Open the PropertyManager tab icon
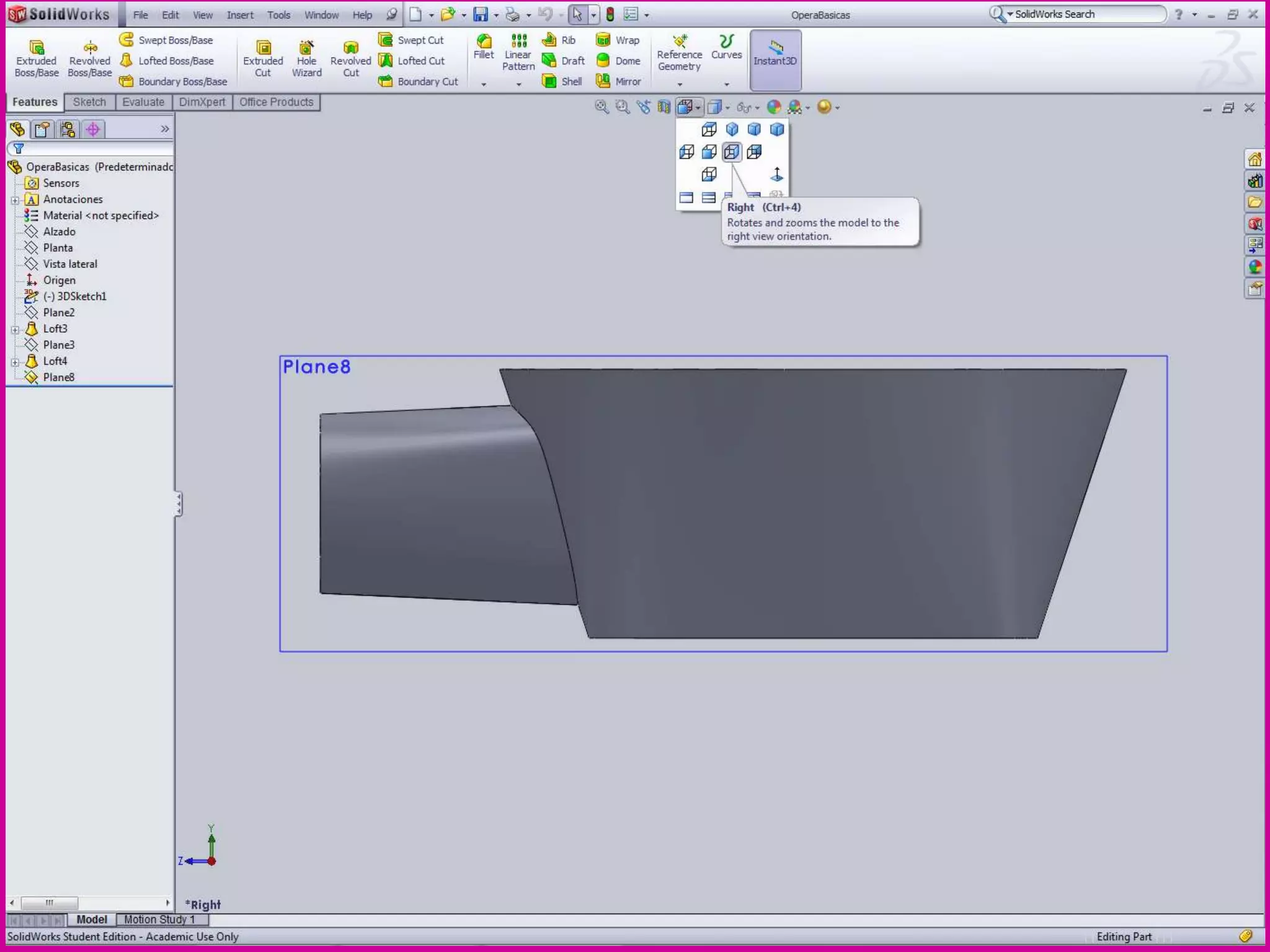This screenshot has width=1270, height=952. pos(42,129)
